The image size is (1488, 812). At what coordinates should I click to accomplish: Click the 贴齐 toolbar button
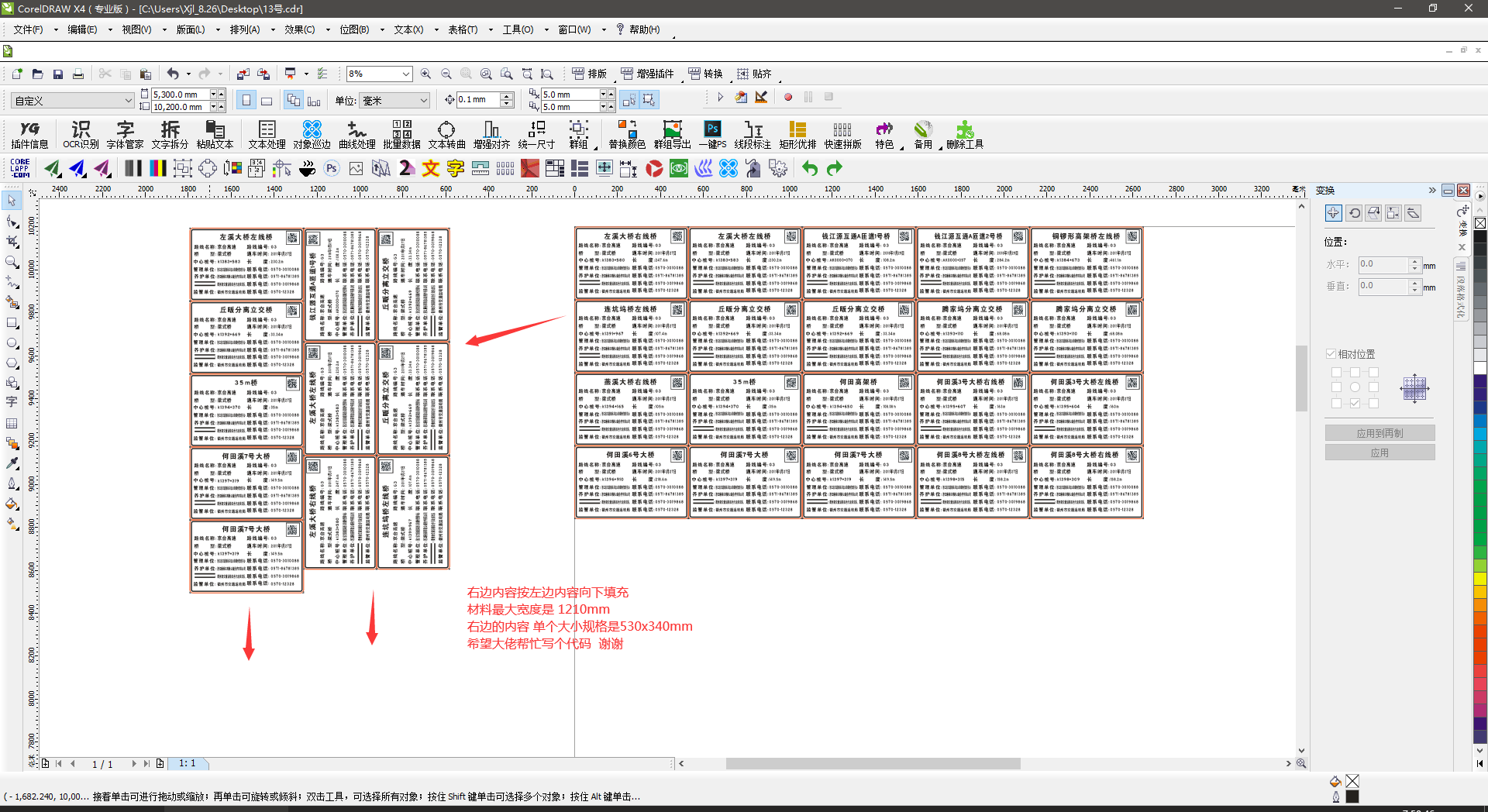click(754, 74)
